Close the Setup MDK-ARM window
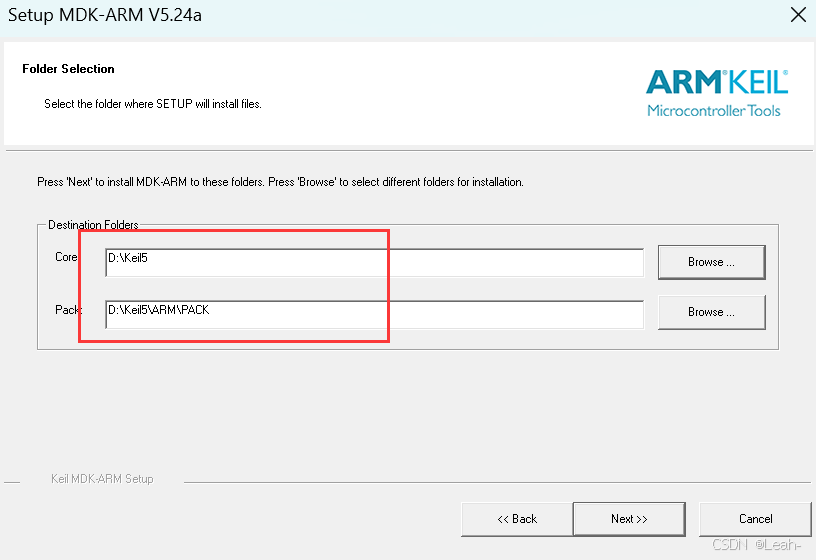Screen dimensions: 816x560 pyautogui.click(x=798, y=15)
